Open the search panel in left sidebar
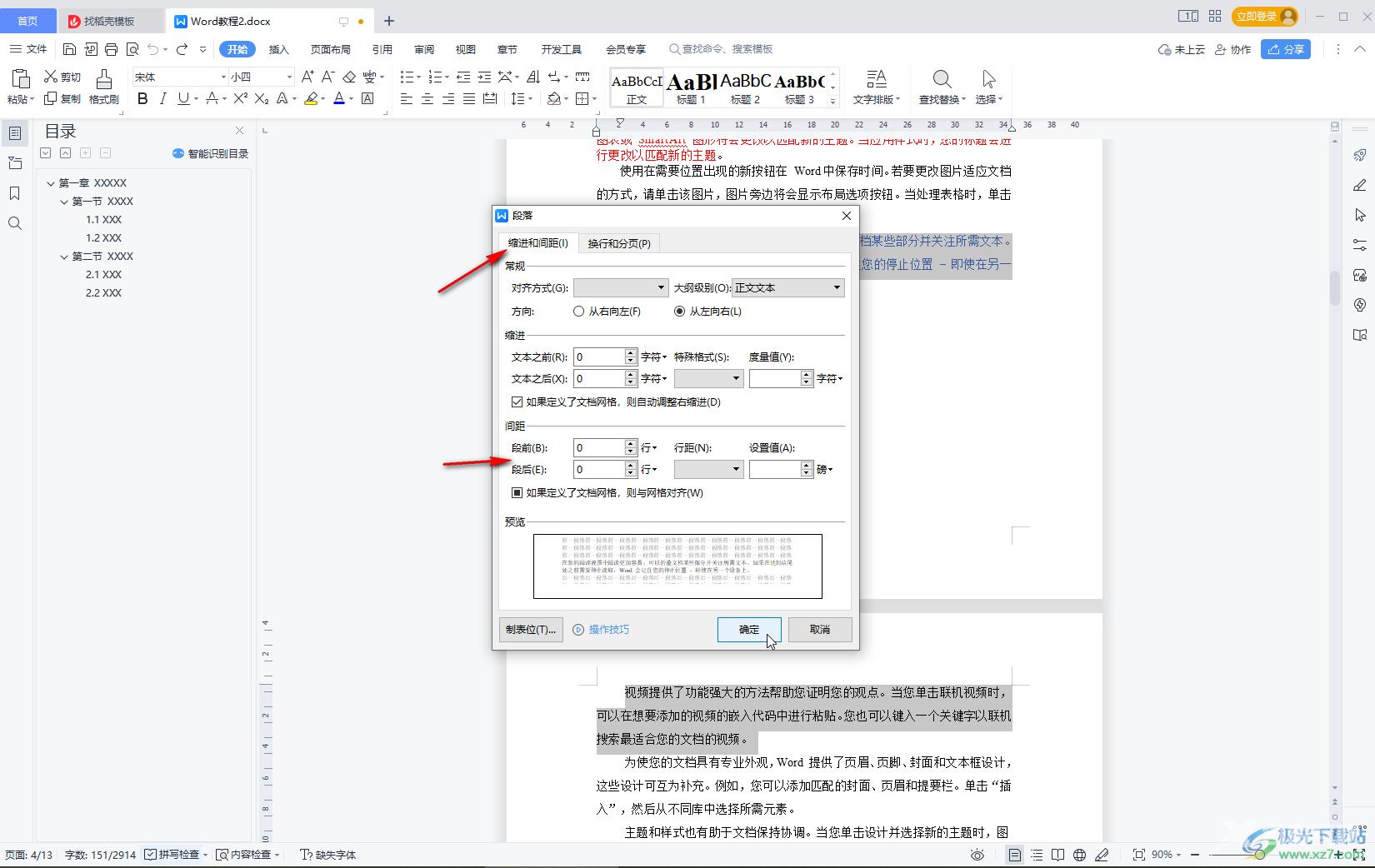1375x868 pixels. (15, 223)
